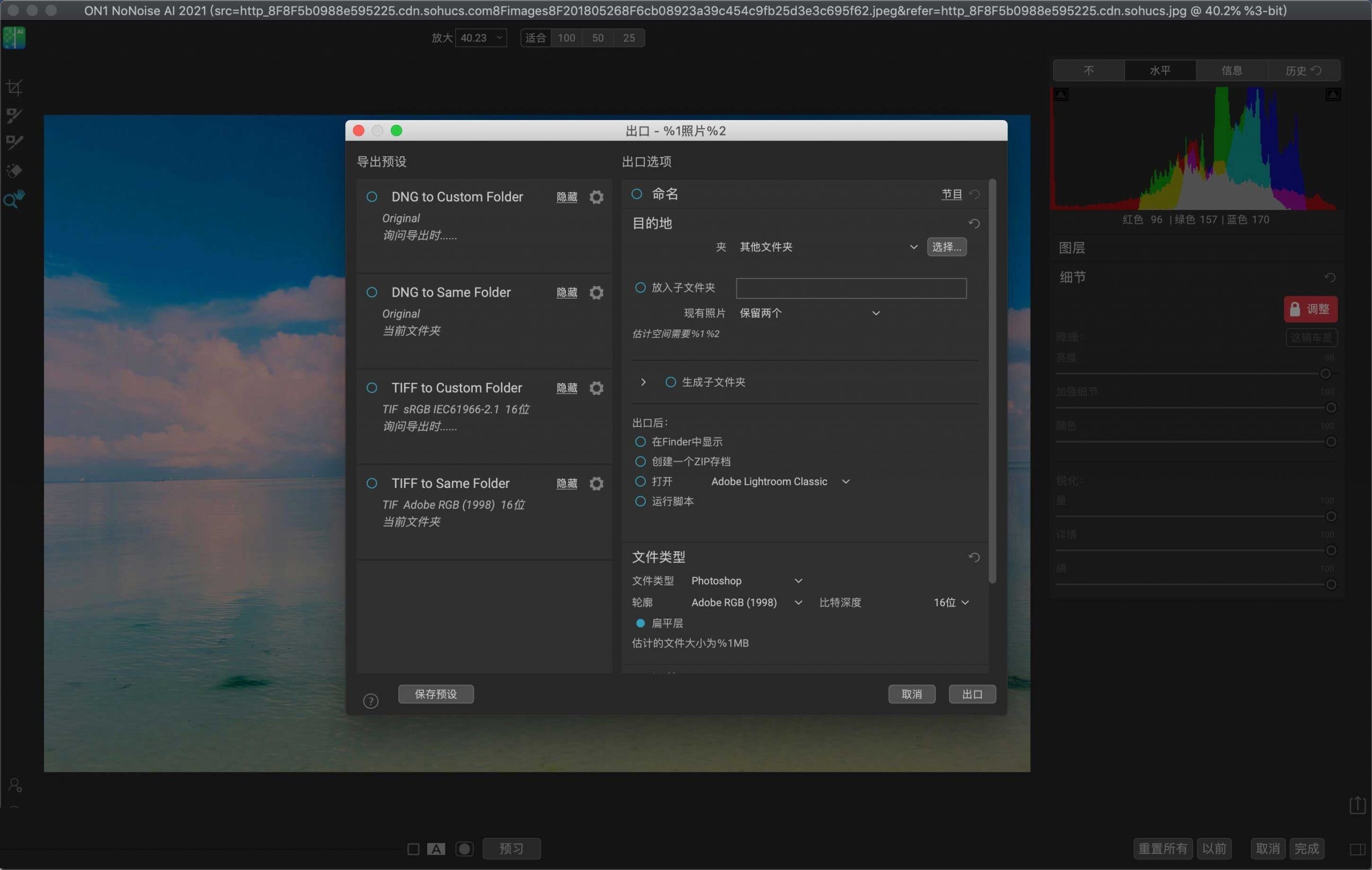The height and width of the screenshot is (870, 1372).
Task: Reset the 文件类型 section with its arrow icon
Action: coord(974,557)
